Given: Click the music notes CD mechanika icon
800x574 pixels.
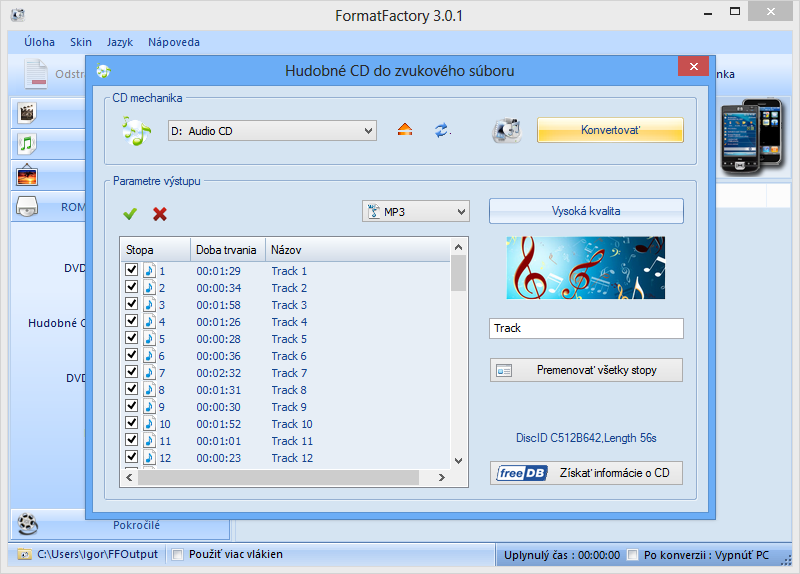Looking at the screenshot, I should tap(136, 131).
